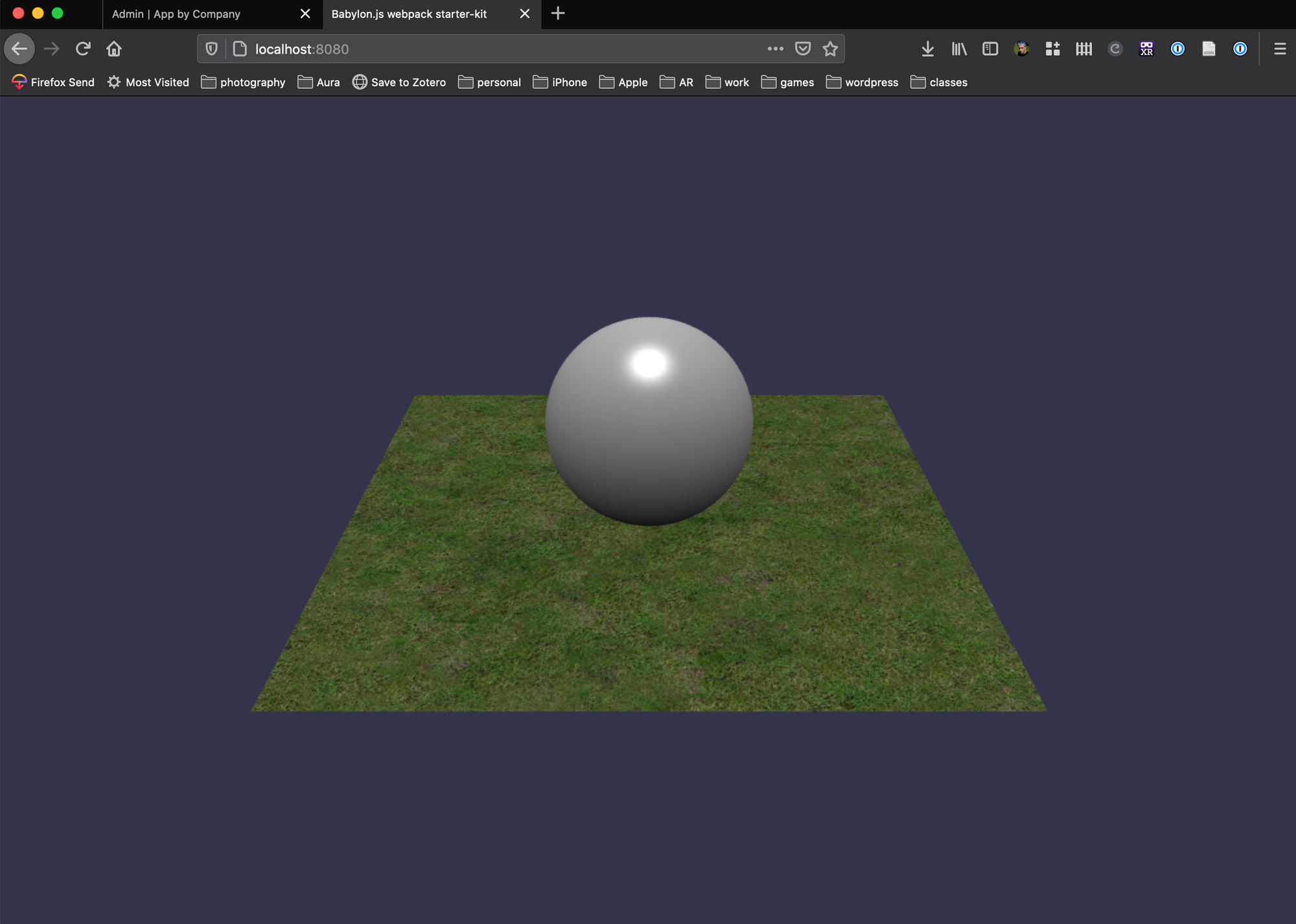The width and height of the screenshot is (1296, 924).
Task: Open a new tab with plus button
Action: pos(558,14)
